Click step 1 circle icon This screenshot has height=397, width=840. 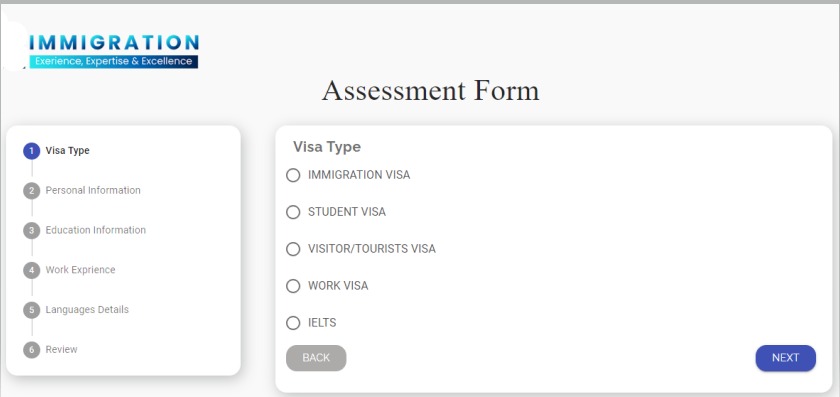32,151
